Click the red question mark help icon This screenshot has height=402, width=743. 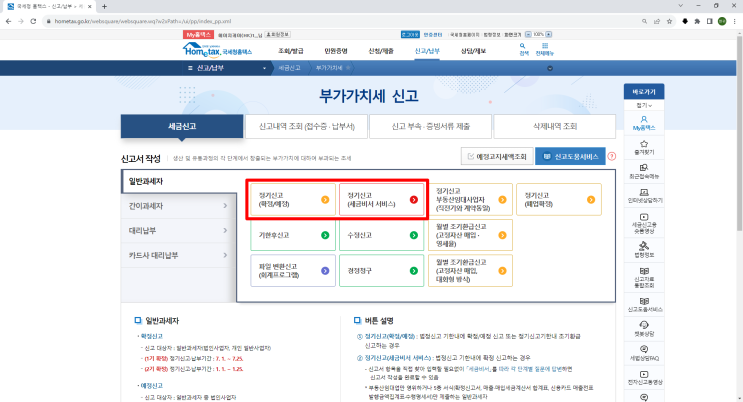(x=612, y=156)
